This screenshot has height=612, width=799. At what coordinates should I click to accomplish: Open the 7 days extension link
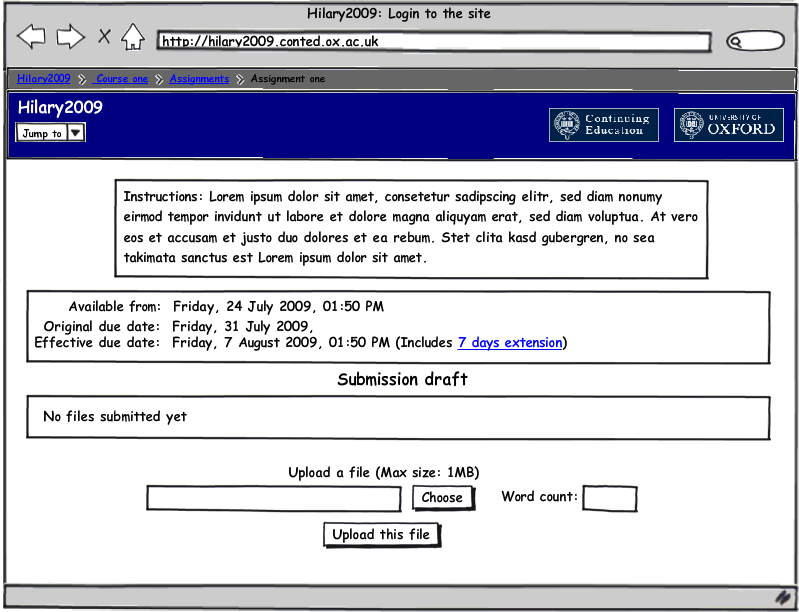[510, 343]
